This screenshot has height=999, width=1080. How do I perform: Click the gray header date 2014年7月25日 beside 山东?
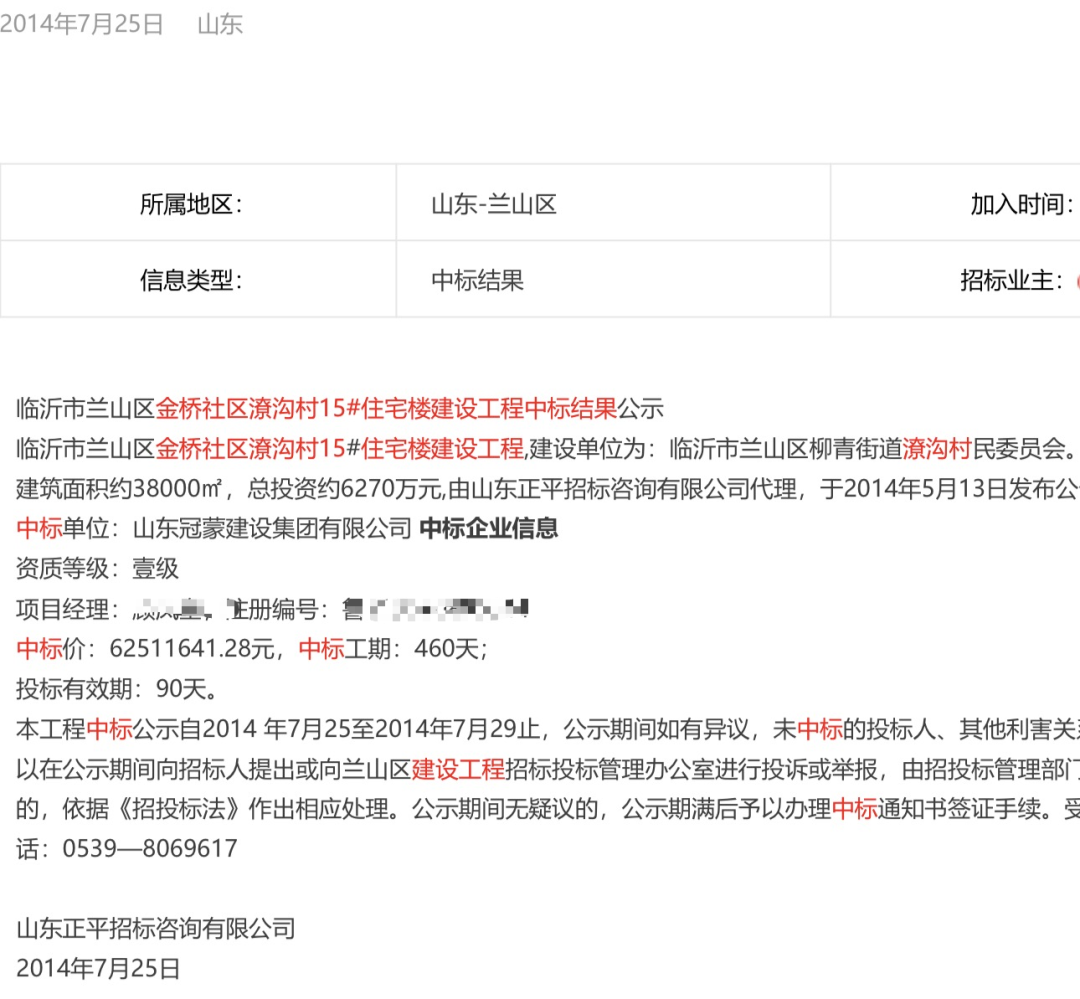click(x=81, y=24)
